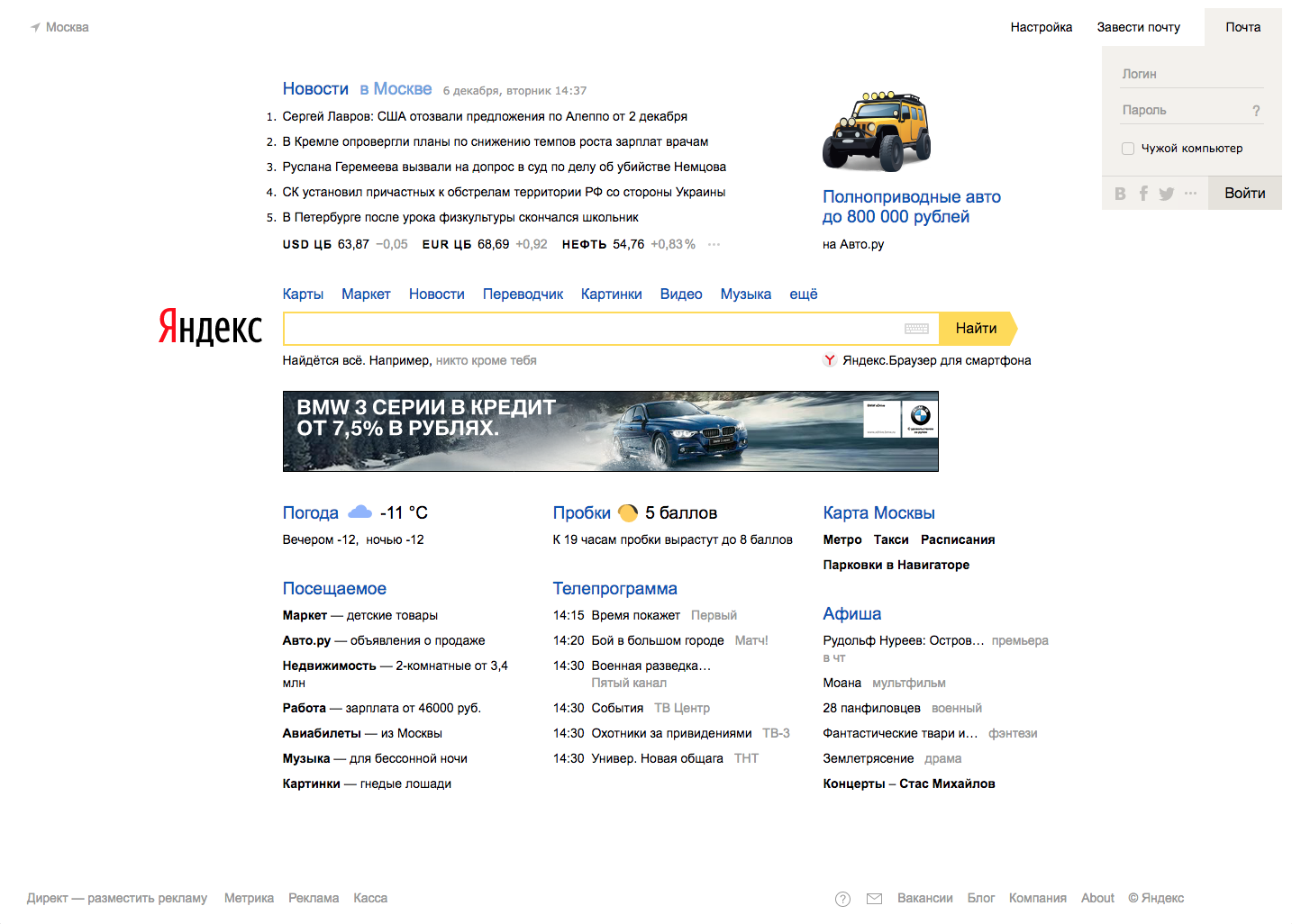Click the yellow jeep ad thumbnail

[877, 131]
